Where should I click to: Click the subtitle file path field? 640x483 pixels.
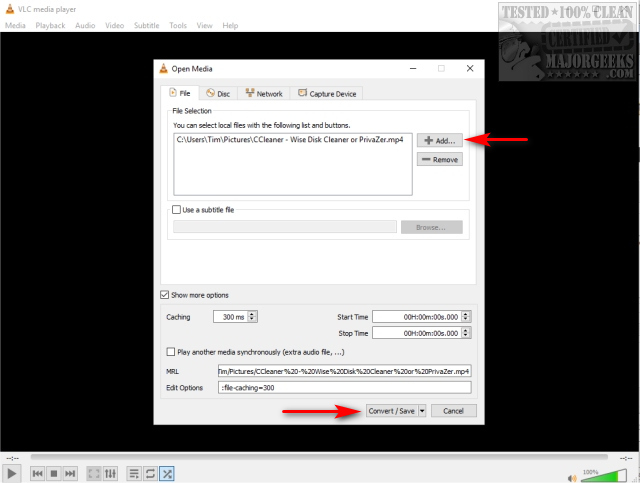[285, 227]
